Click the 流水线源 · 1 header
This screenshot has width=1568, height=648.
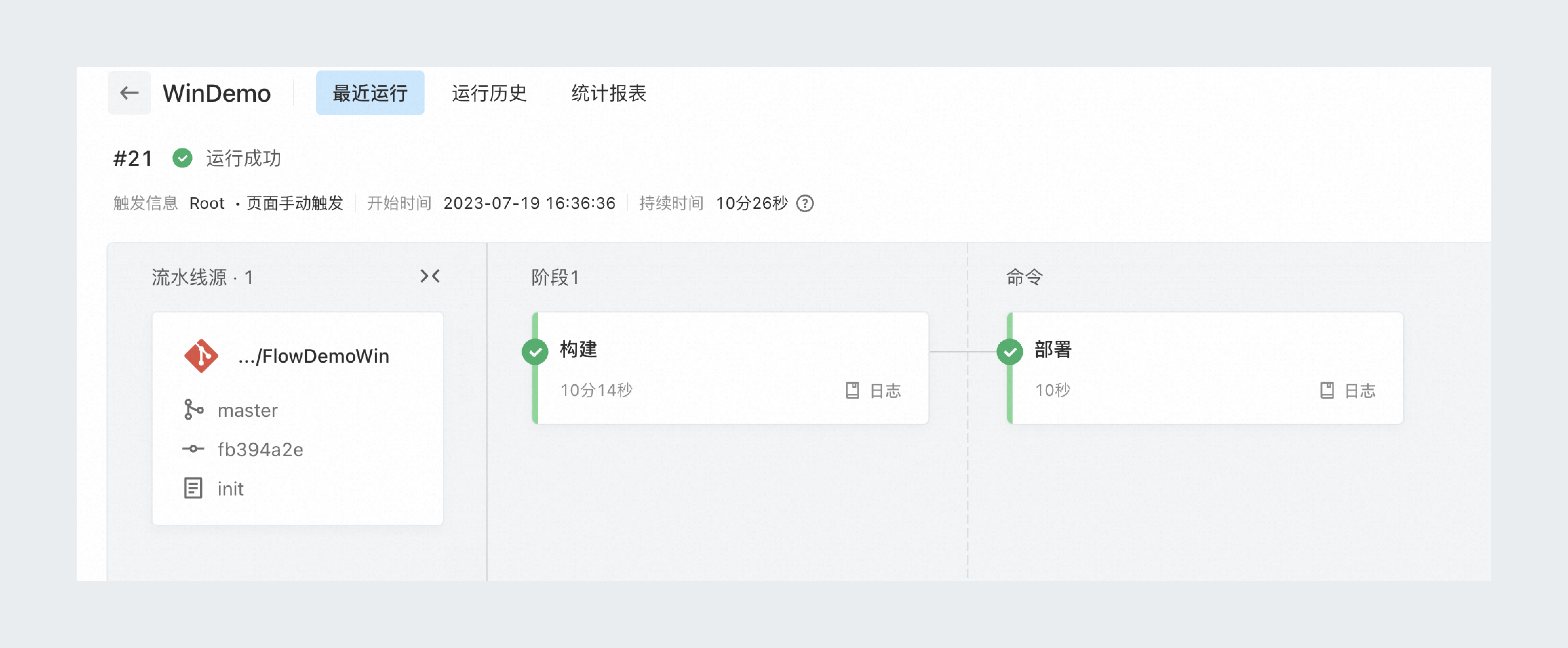[x=201, y=278]
